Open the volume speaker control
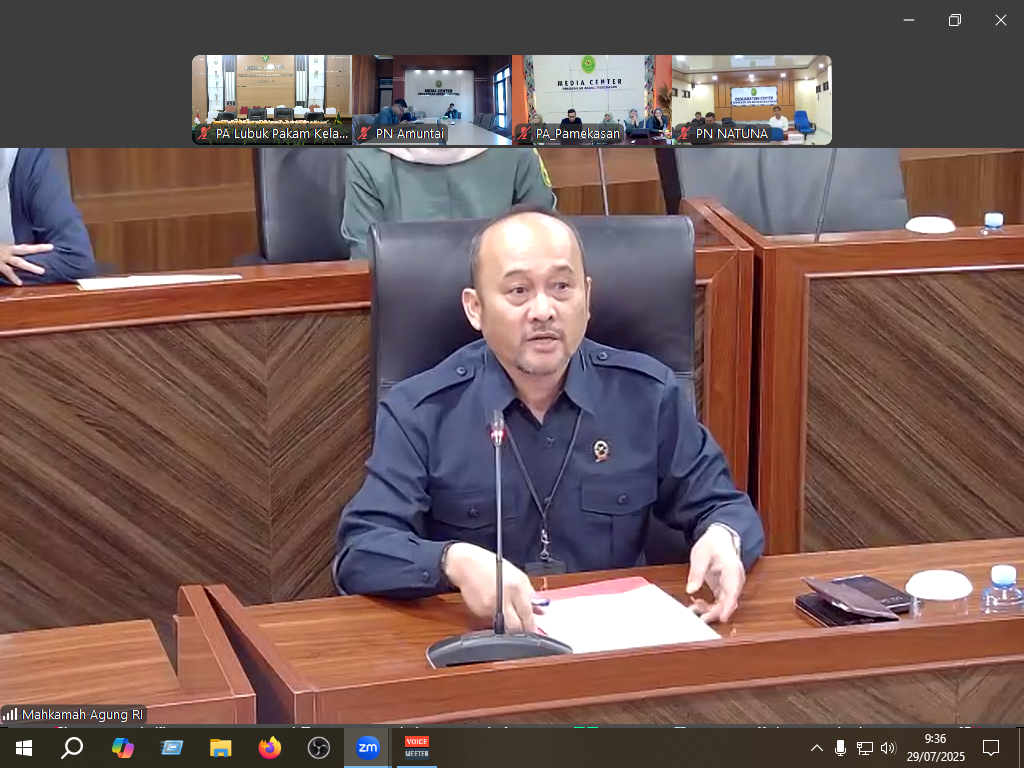This screenshot has height=768, width=1024. [888, 747]
